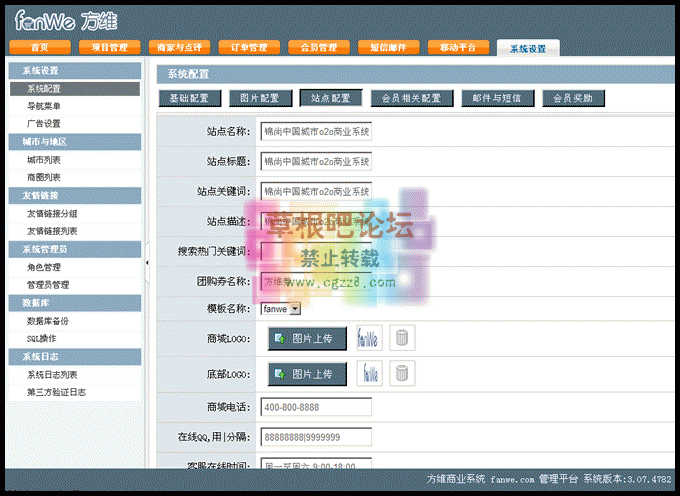Click the fanWe 方维 logo in header
Screen dimensions: 680x496
pos(66,21)
